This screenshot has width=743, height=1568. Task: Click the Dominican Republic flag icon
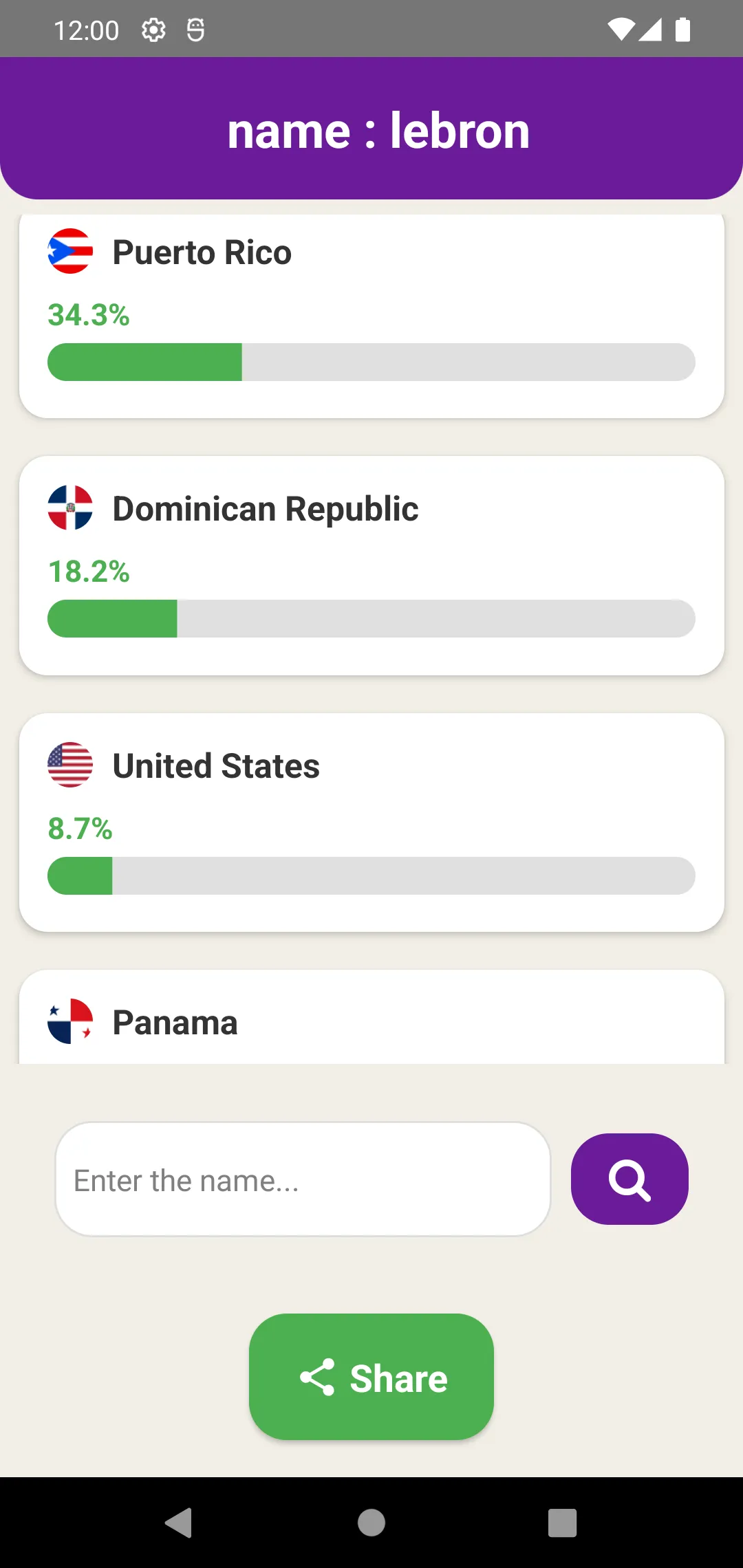[x=70, y=508]
